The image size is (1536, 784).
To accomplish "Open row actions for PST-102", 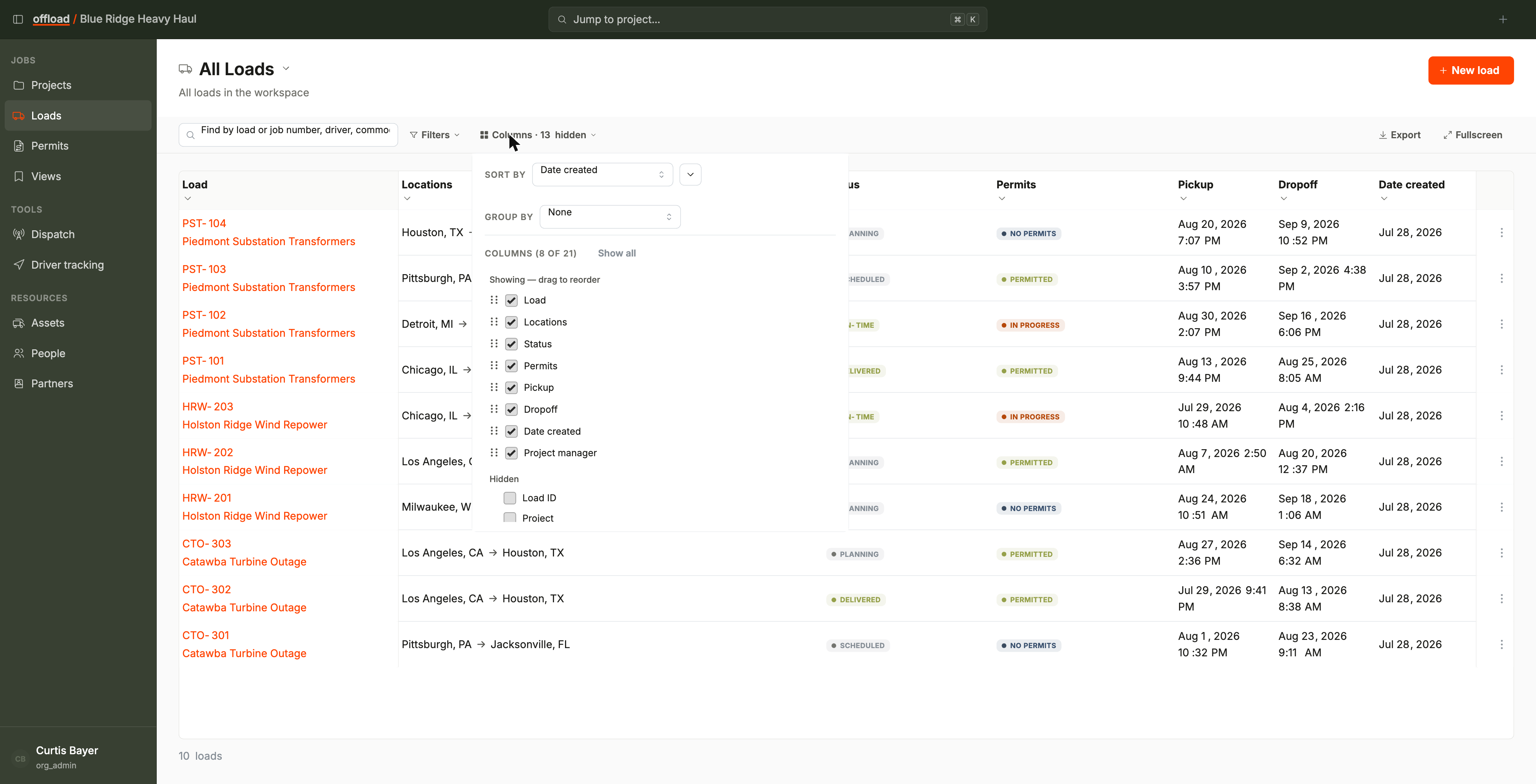I will [x=1502, y=324].
